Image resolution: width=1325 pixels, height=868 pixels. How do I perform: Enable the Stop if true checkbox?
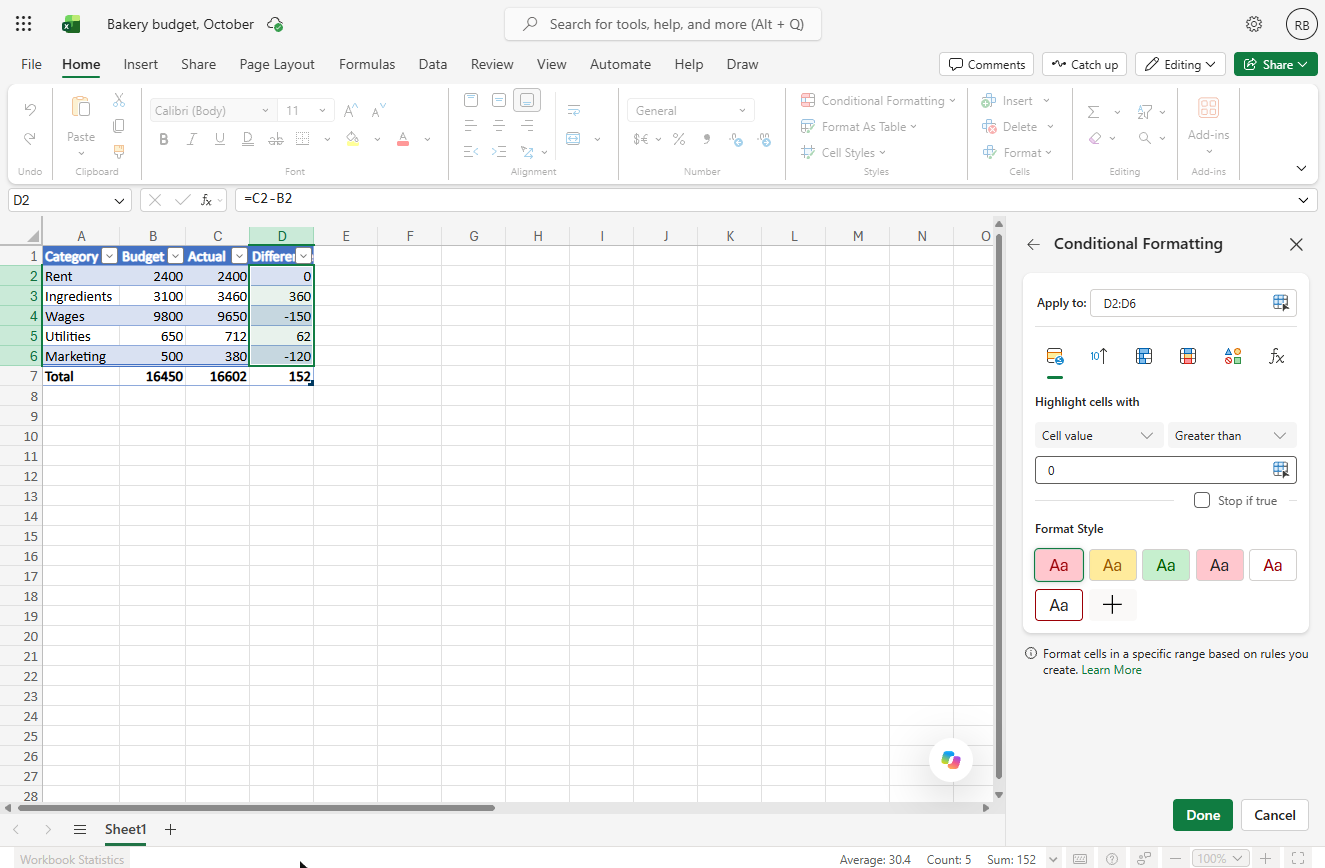click(x=1202, y=500)
